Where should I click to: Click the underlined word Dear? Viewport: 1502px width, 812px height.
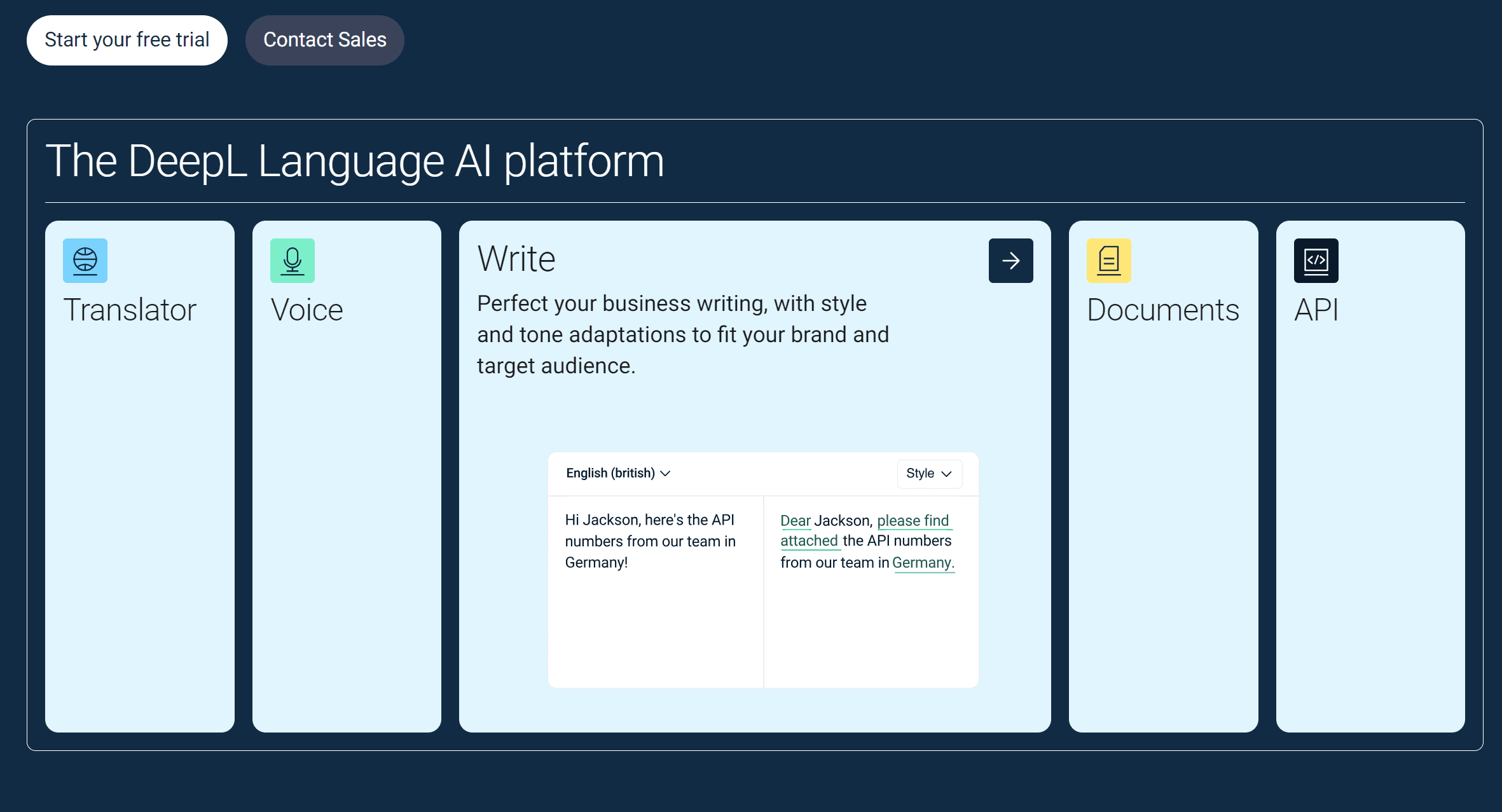click(x=795, y=521)
